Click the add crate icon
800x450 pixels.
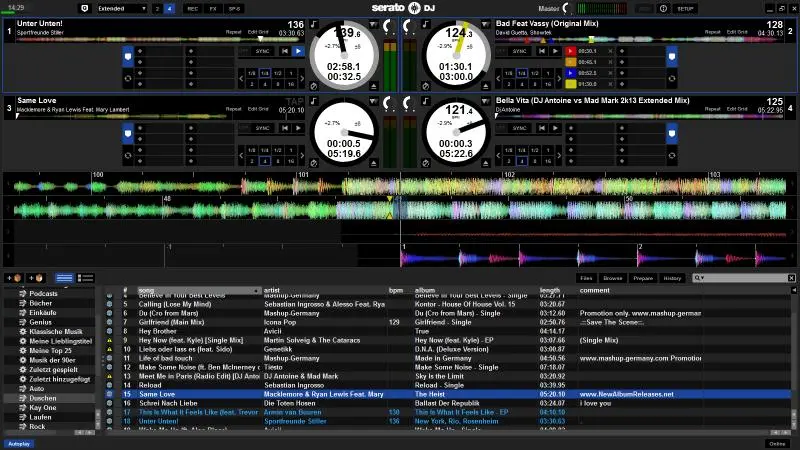pos(13,277)
